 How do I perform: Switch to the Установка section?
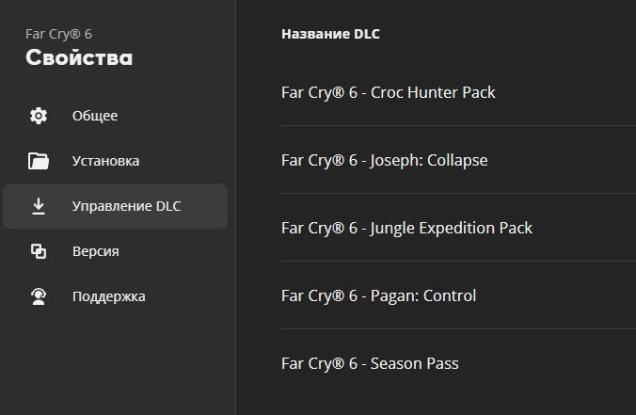105,161
